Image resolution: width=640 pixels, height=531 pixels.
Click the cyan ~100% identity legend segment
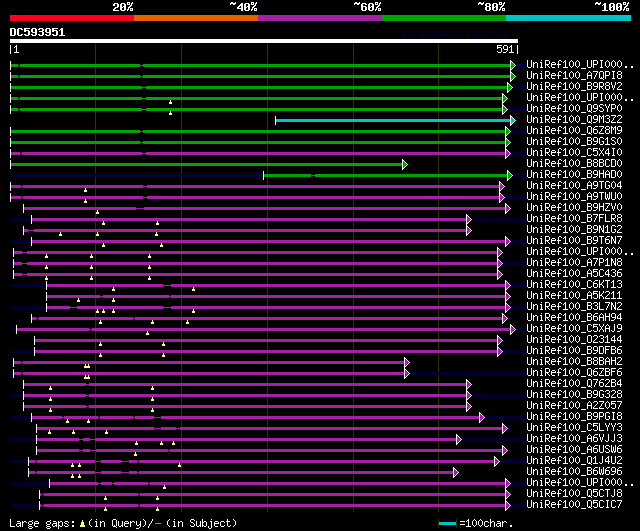click(x=569, y=18)
